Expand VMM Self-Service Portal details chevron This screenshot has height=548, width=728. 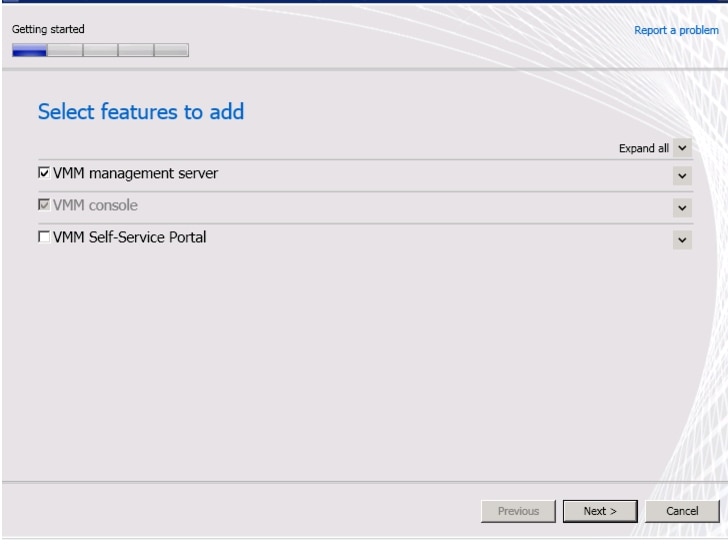point(682,240)
